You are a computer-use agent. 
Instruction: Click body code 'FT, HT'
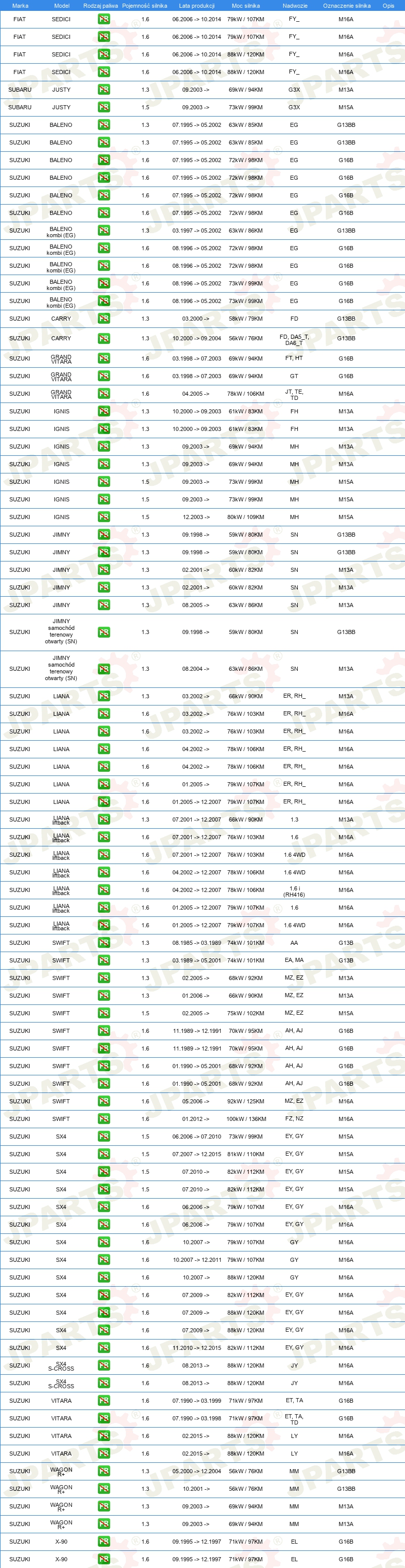pos(294,358)
